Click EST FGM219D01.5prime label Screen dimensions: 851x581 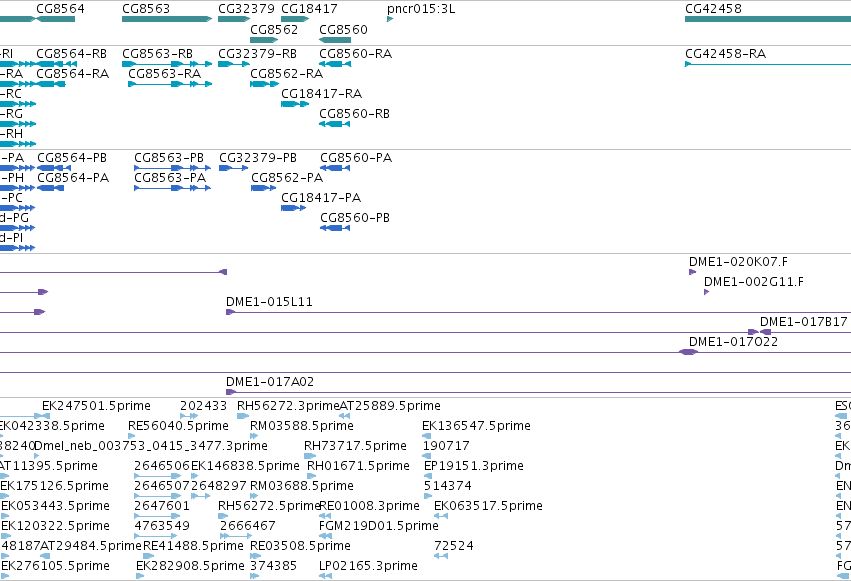pos(379,526)
